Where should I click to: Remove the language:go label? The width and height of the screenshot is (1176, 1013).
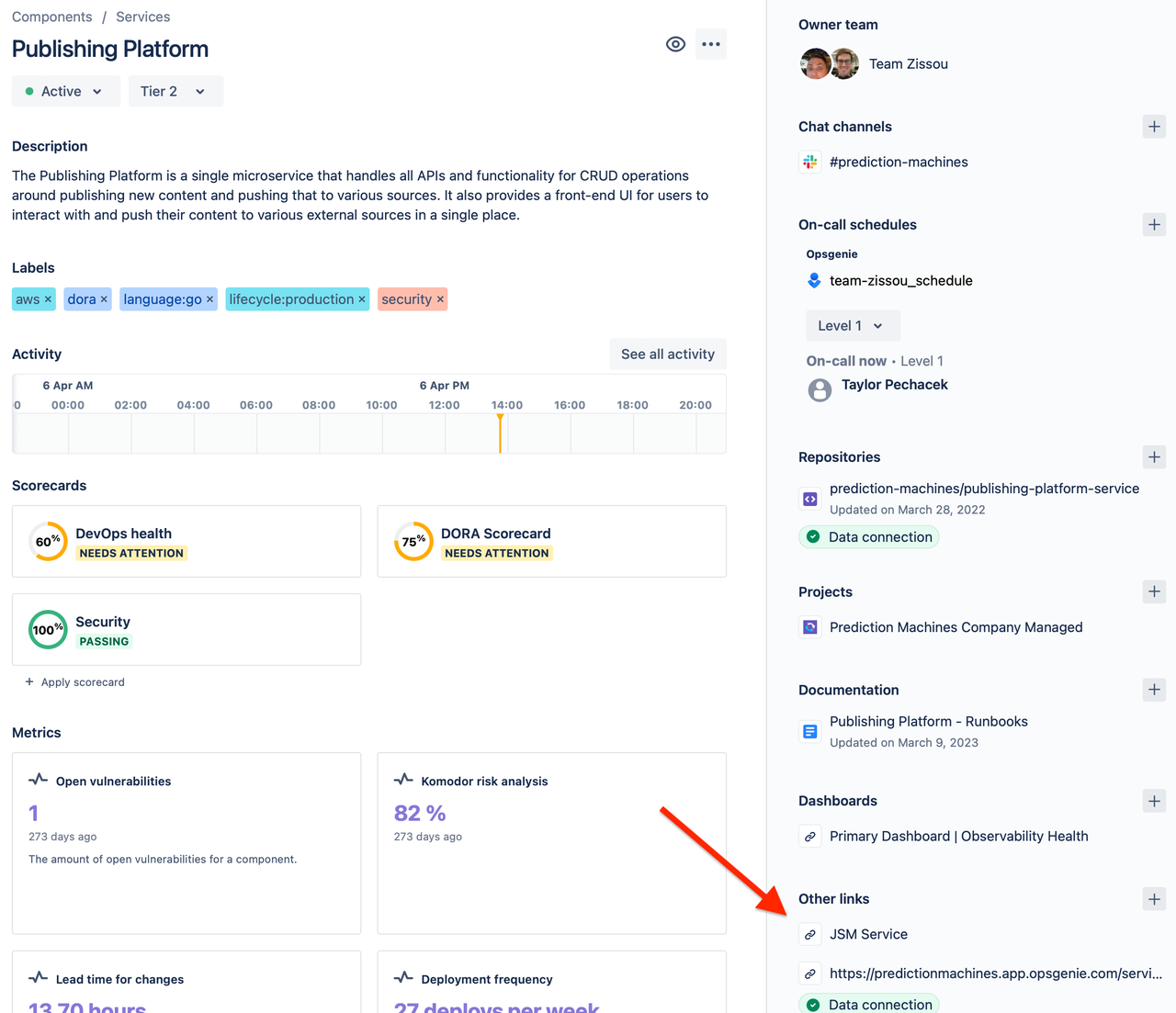coord(209,299)
